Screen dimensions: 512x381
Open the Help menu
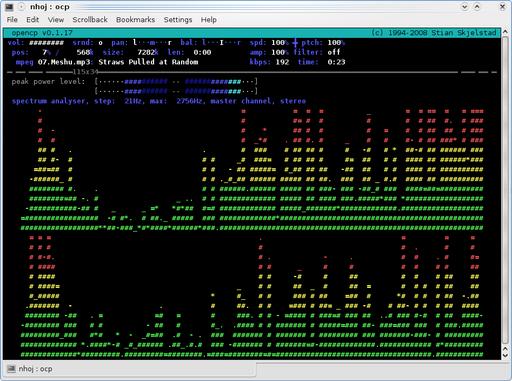209,20
